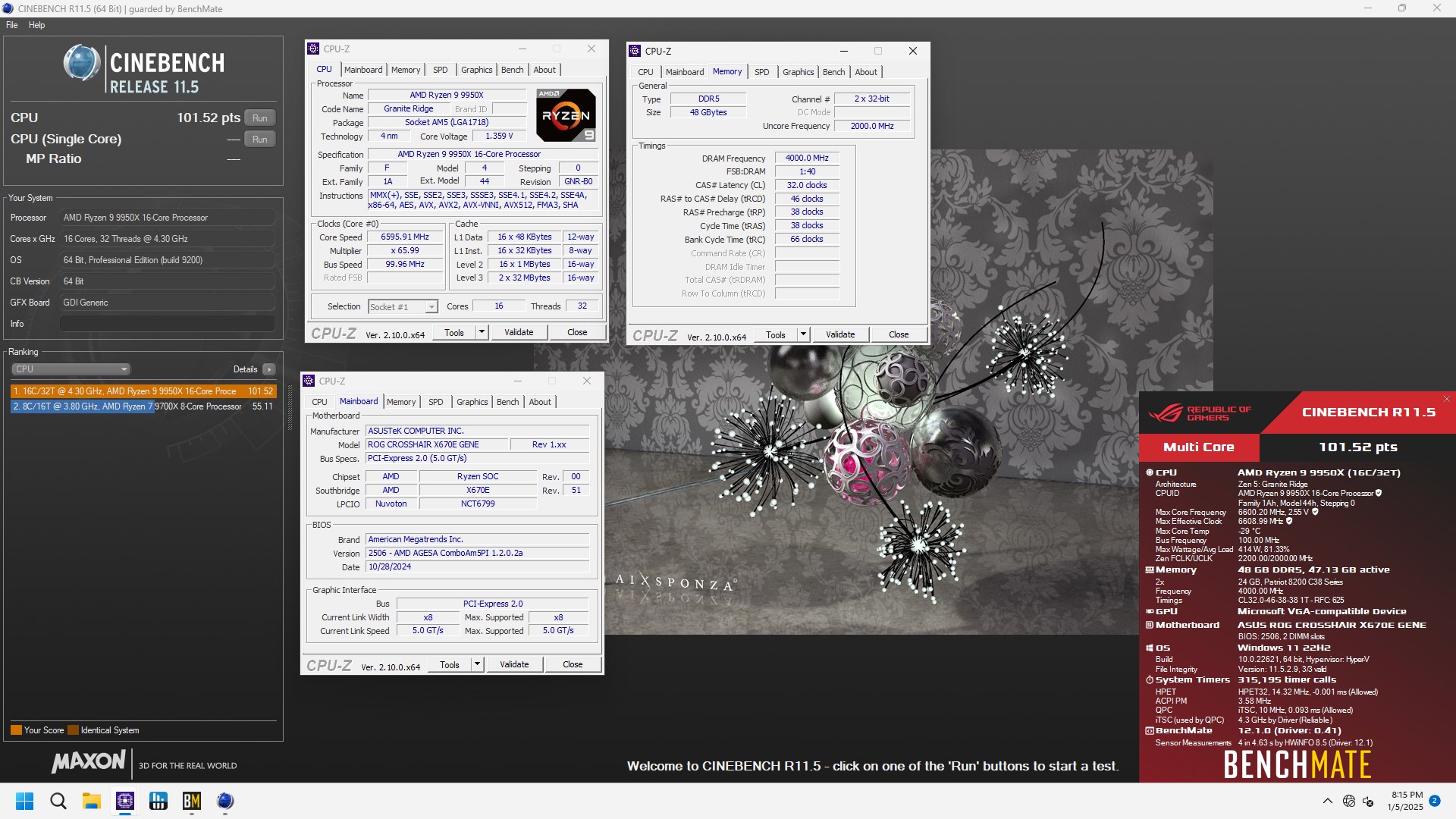Viewport: 1456px width, 819px height.
Task: Click the Core Speed value 6595.91 MHz
Action: pos(404,237)
